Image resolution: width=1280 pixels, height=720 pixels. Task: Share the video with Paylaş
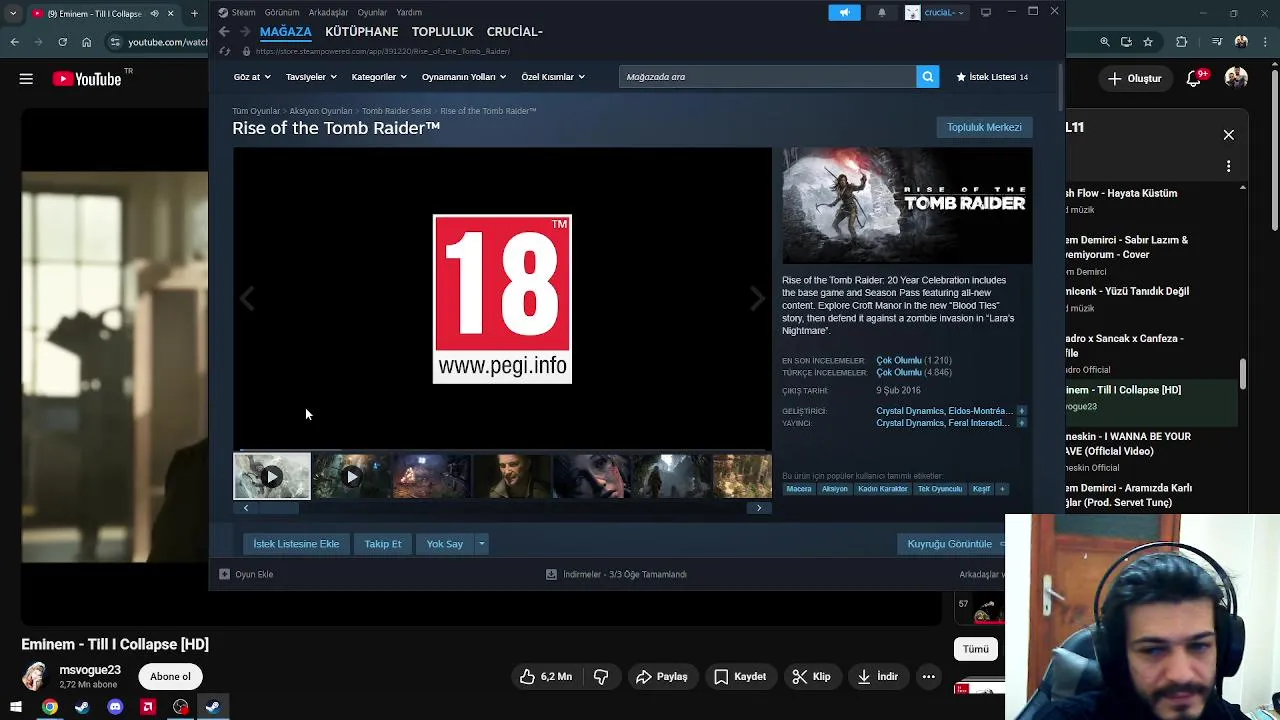click(x=662, y=677)
